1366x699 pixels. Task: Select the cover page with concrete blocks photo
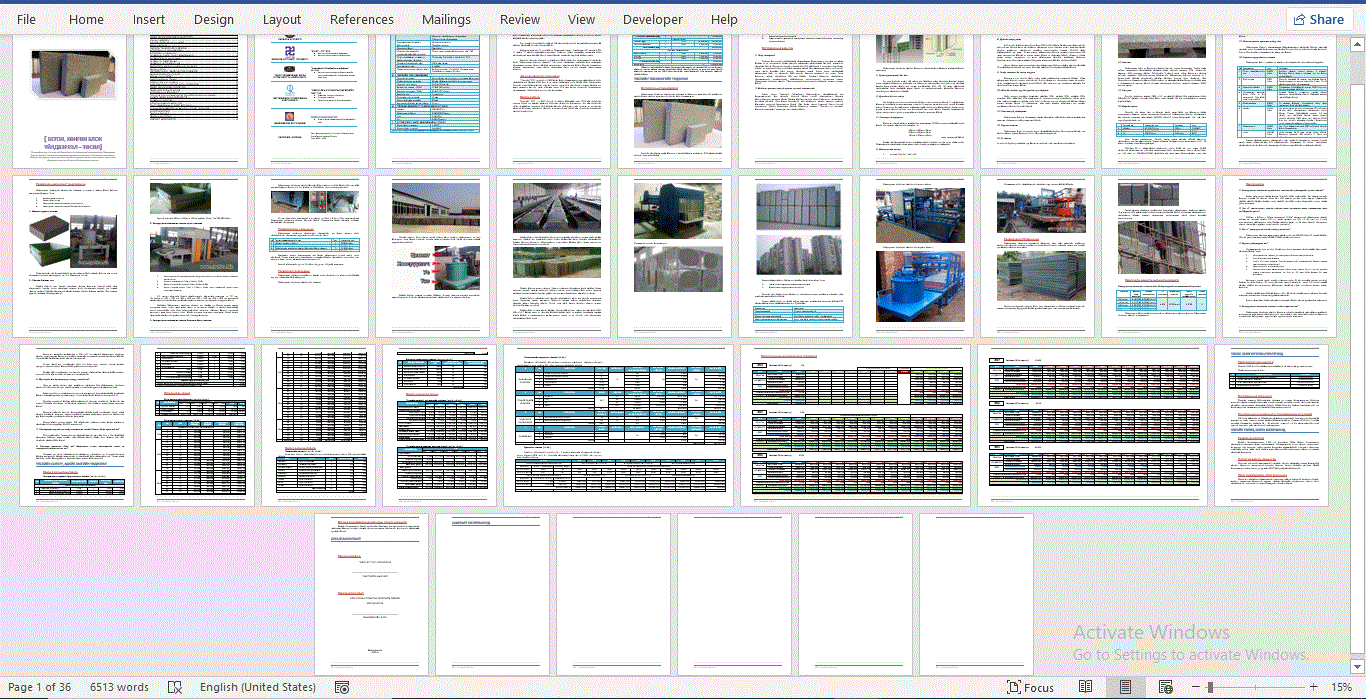[x=69, y=100]
